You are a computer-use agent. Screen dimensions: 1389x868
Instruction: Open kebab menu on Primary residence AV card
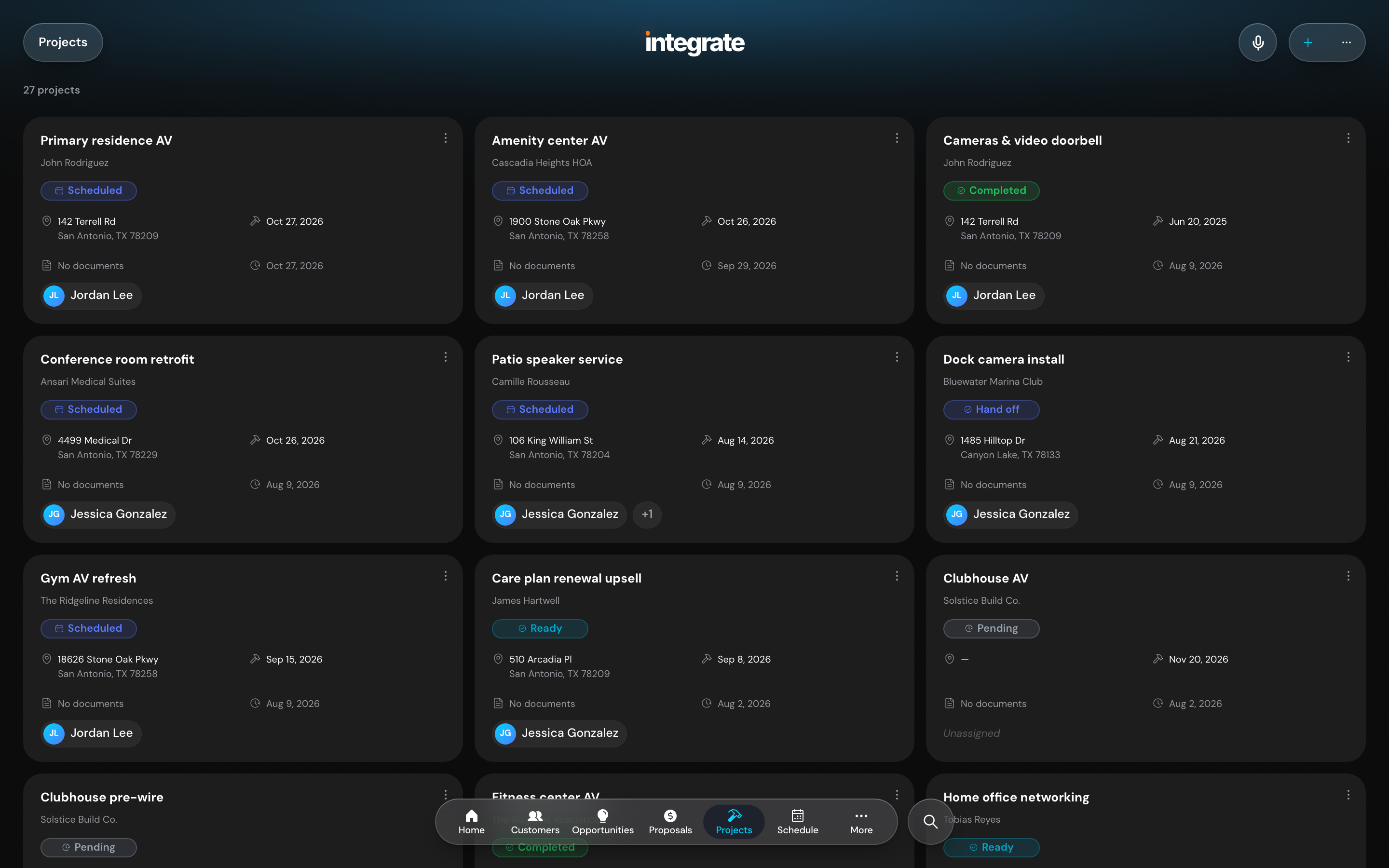coord(446,138)
